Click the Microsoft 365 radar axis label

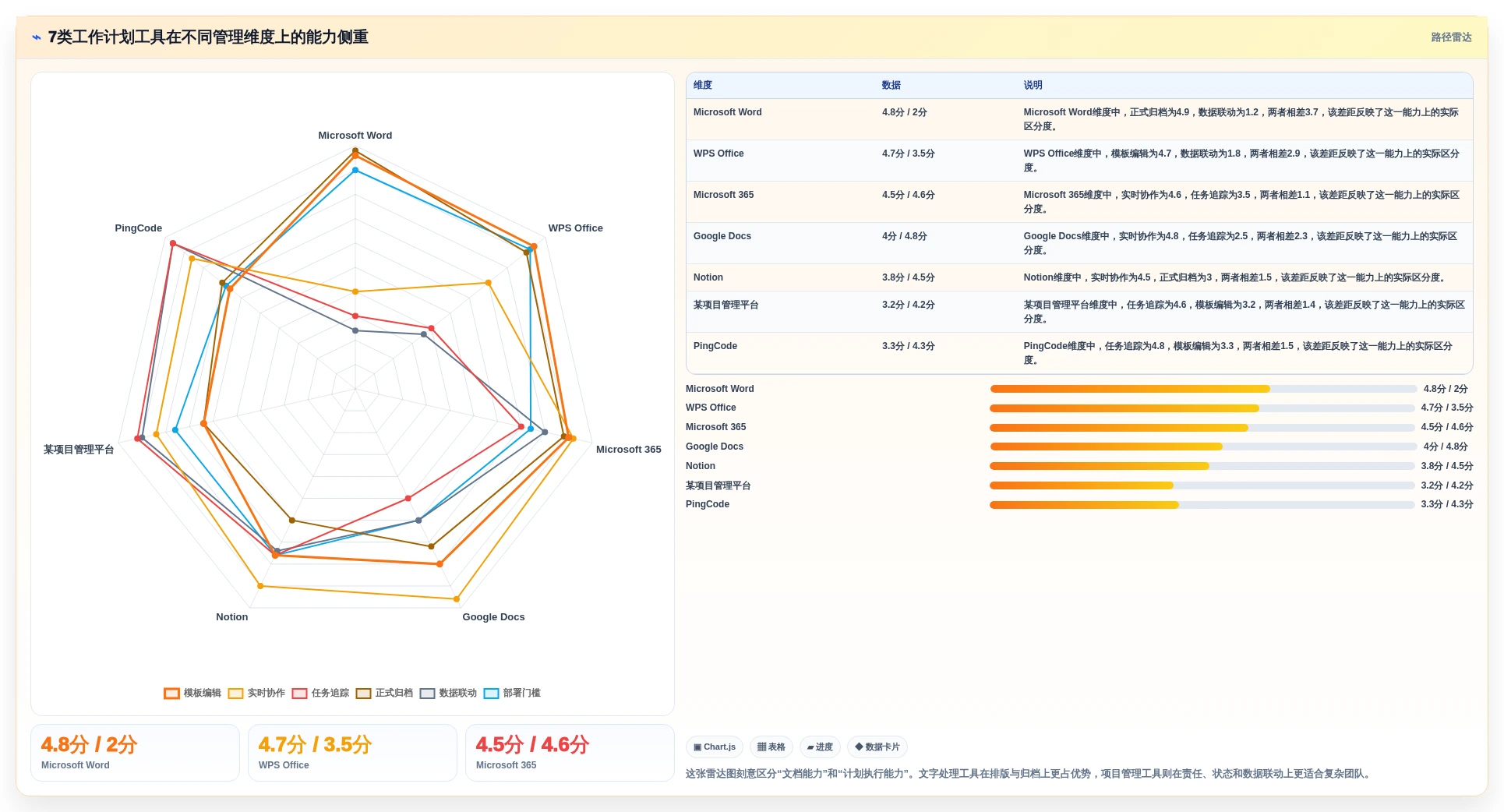click(x=628, y=450)
